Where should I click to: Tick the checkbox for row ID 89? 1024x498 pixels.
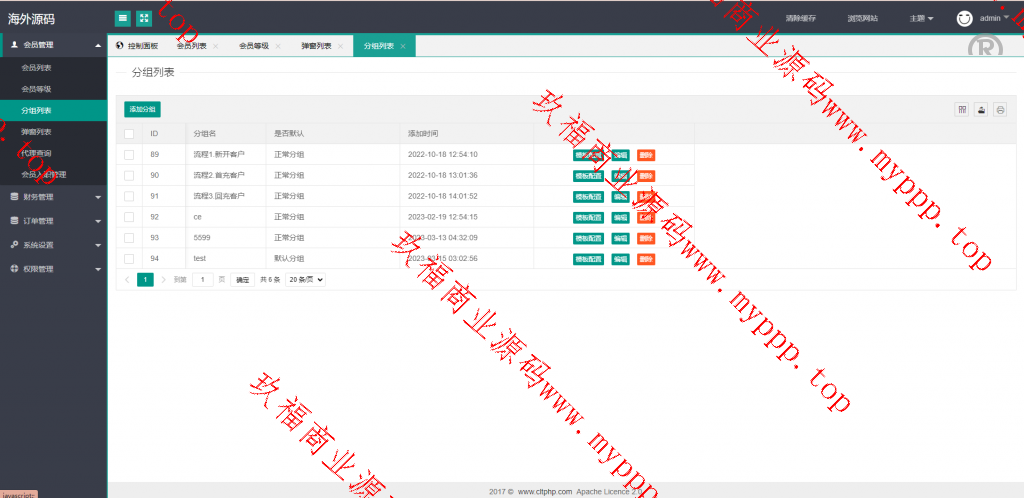[129, 155]
